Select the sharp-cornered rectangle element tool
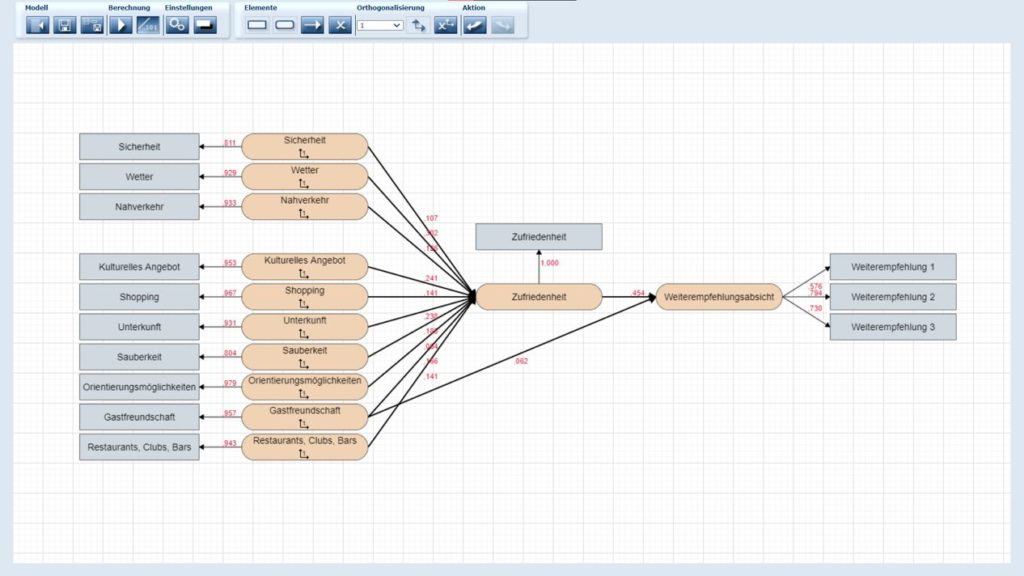The image size is (1024, 576). pyautogui.click(x=257, y=25)
